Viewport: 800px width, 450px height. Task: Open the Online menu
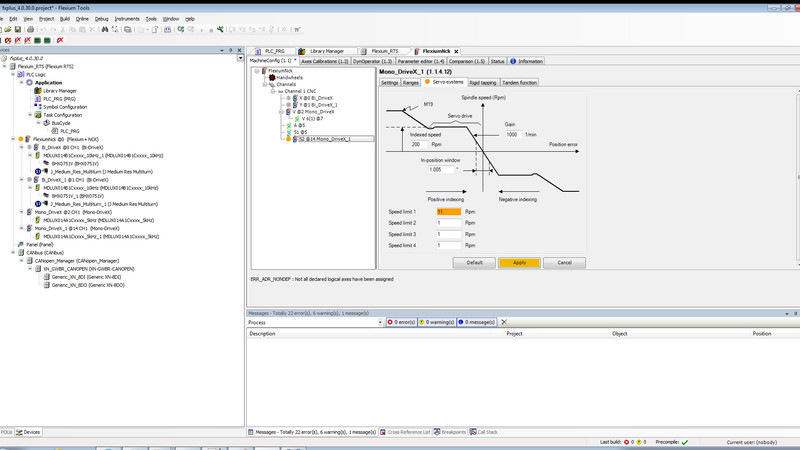82,18
